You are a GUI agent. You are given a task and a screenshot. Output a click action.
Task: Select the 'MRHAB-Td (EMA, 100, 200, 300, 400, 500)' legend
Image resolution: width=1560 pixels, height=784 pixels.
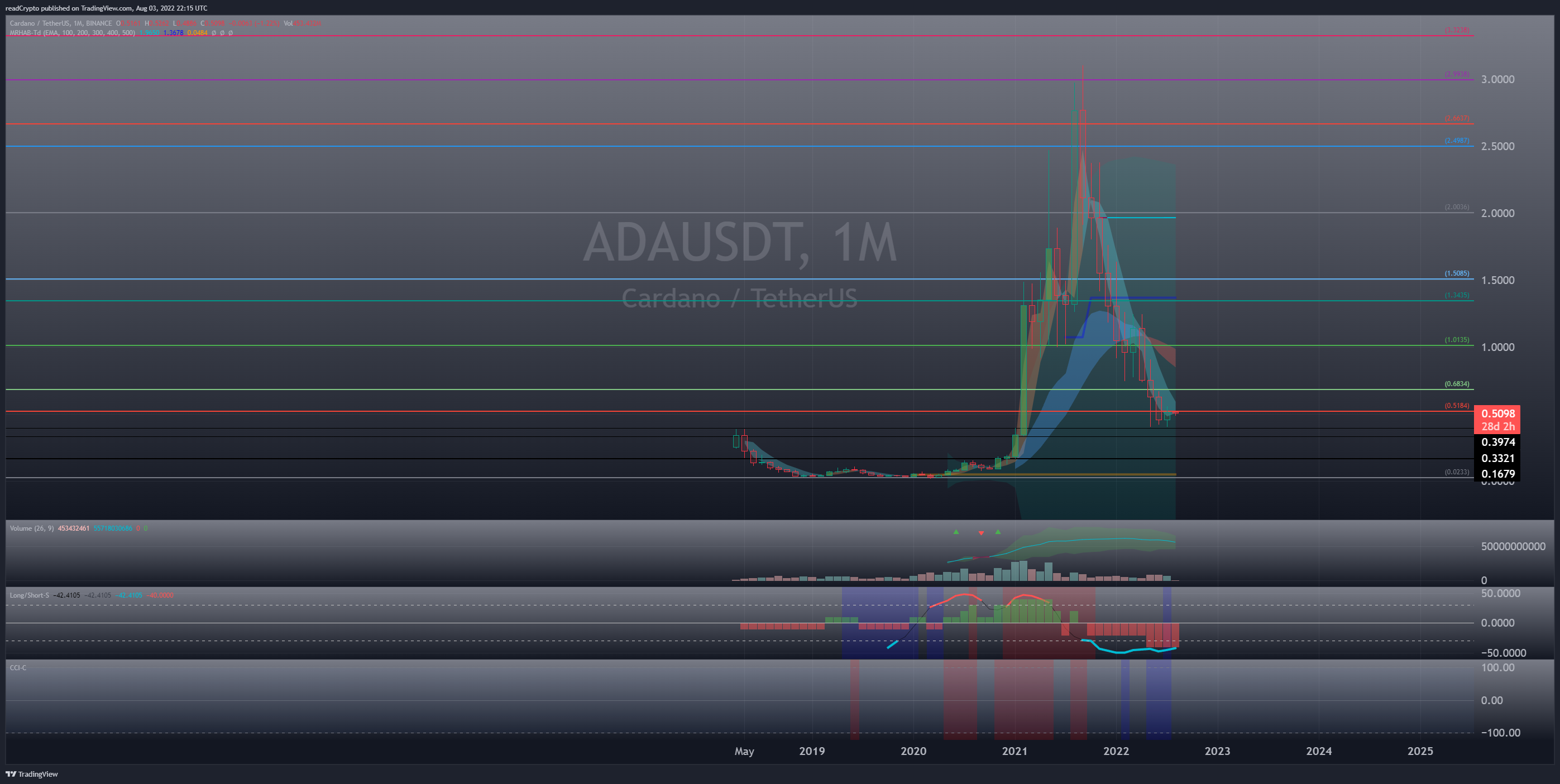point(72,33)
